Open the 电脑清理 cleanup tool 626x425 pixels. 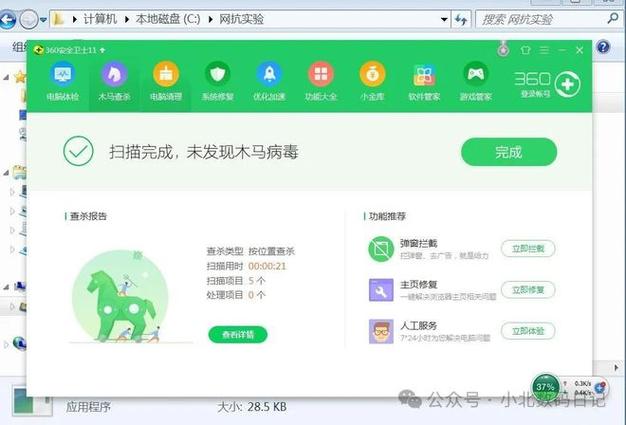166,82
